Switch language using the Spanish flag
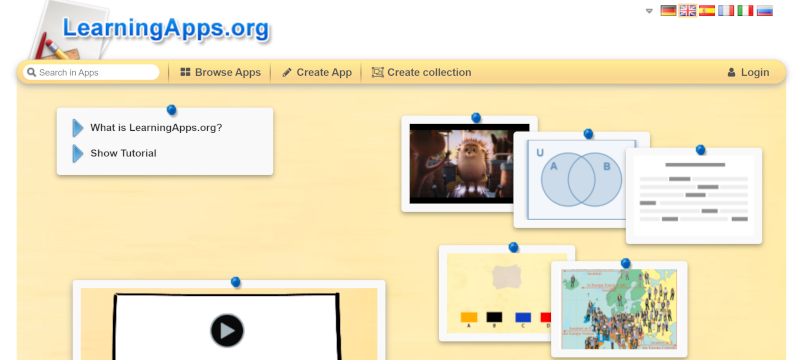The height and width of the screenshot is (360, 800). pos(707,10)
